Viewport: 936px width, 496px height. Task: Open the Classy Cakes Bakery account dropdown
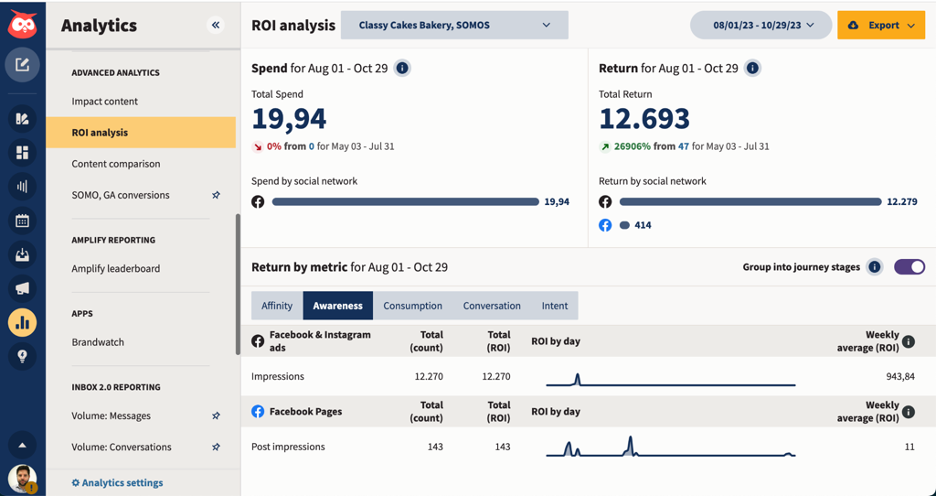[x=454, y=25]
